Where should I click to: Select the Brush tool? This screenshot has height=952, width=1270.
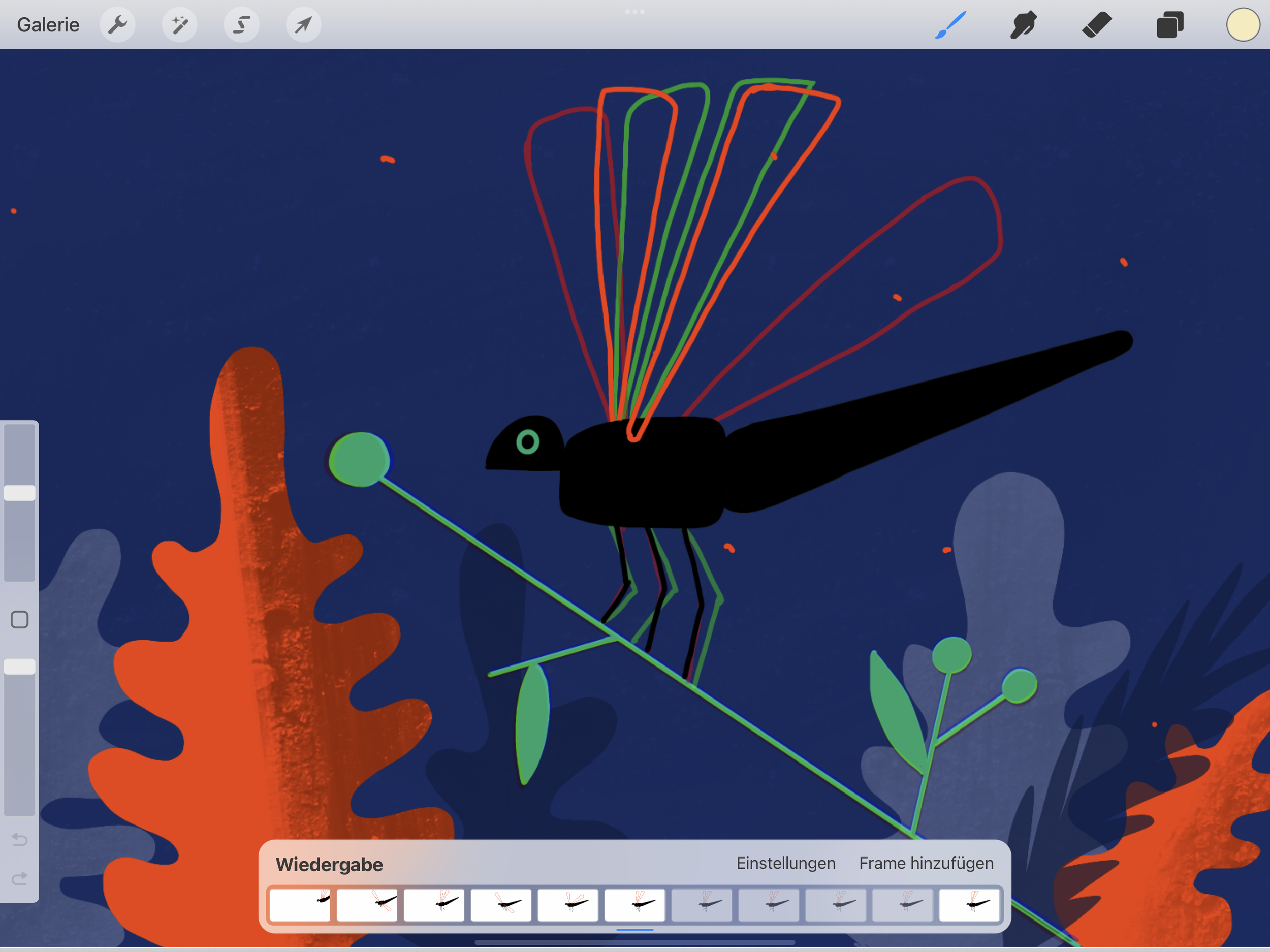click(950, 25)
